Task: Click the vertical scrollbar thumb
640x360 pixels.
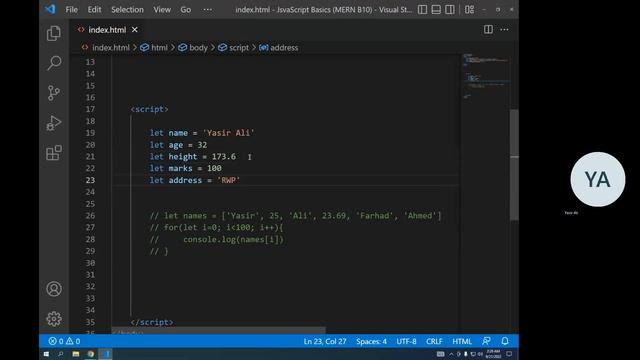Action: (x=514, y=165)
